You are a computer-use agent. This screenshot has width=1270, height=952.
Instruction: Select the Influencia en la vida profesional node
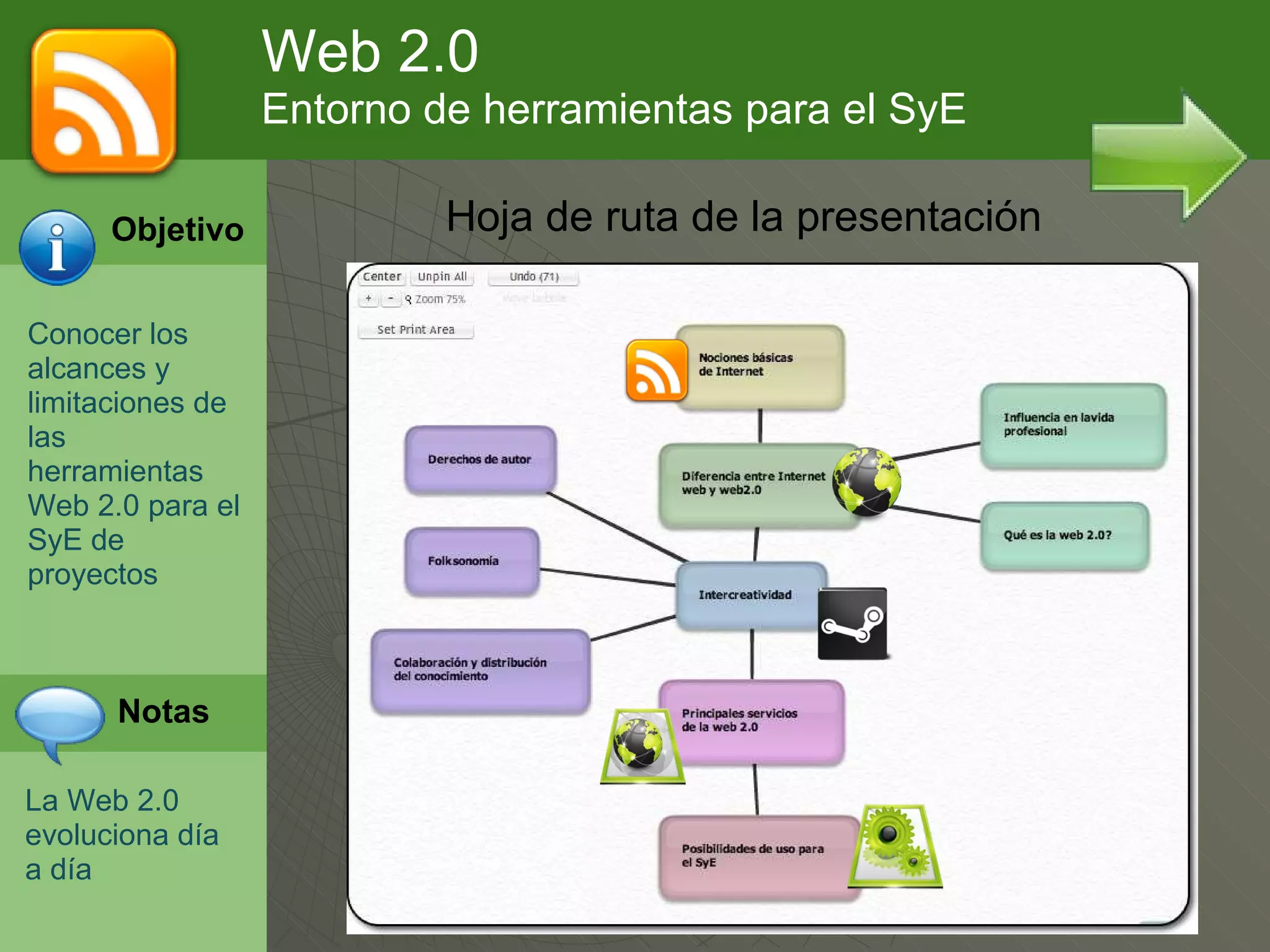point(1072,425)
